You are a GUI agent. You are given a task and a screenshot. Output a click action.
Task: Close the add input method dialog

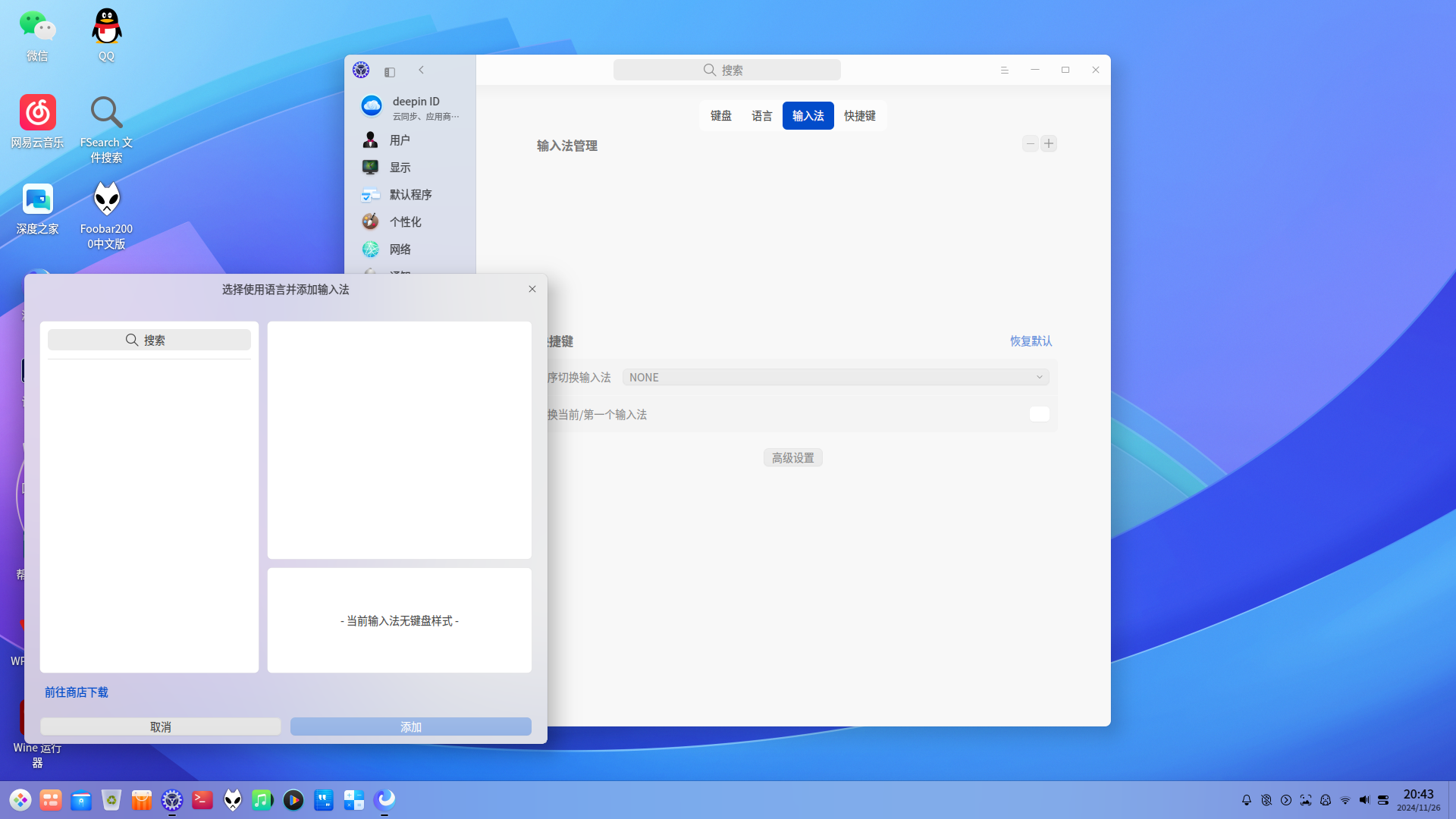[532, 289]
